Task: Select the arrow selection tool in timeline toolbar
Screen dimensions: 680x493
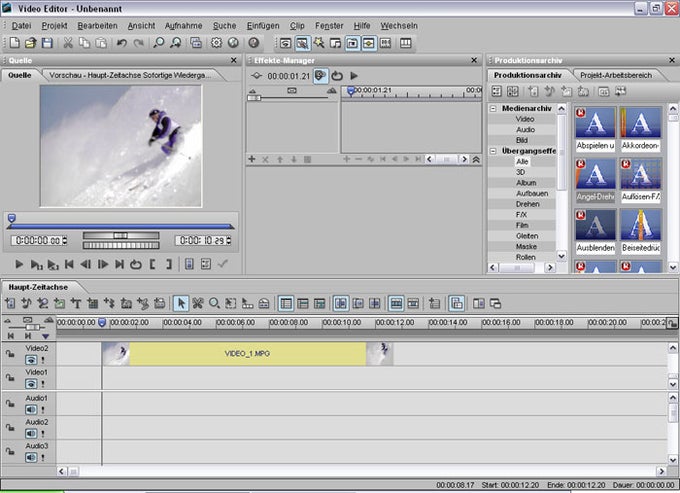Action: point(181,304)
